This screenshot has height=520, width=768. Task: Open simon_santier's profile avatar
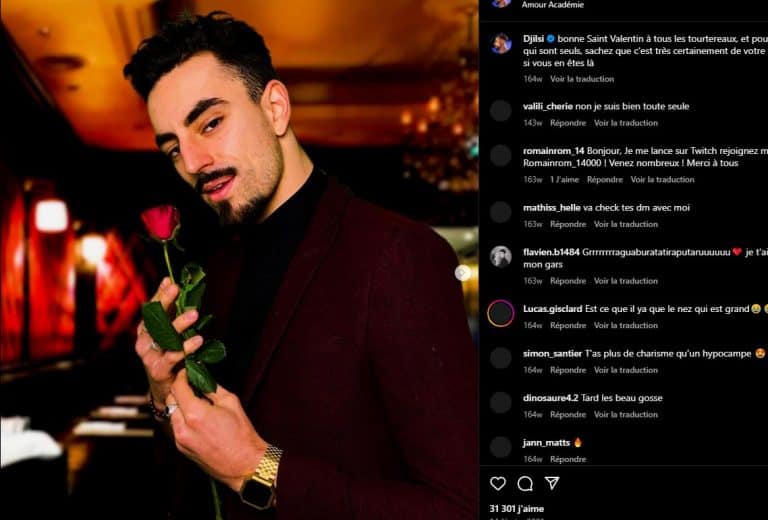coord(501,358)
